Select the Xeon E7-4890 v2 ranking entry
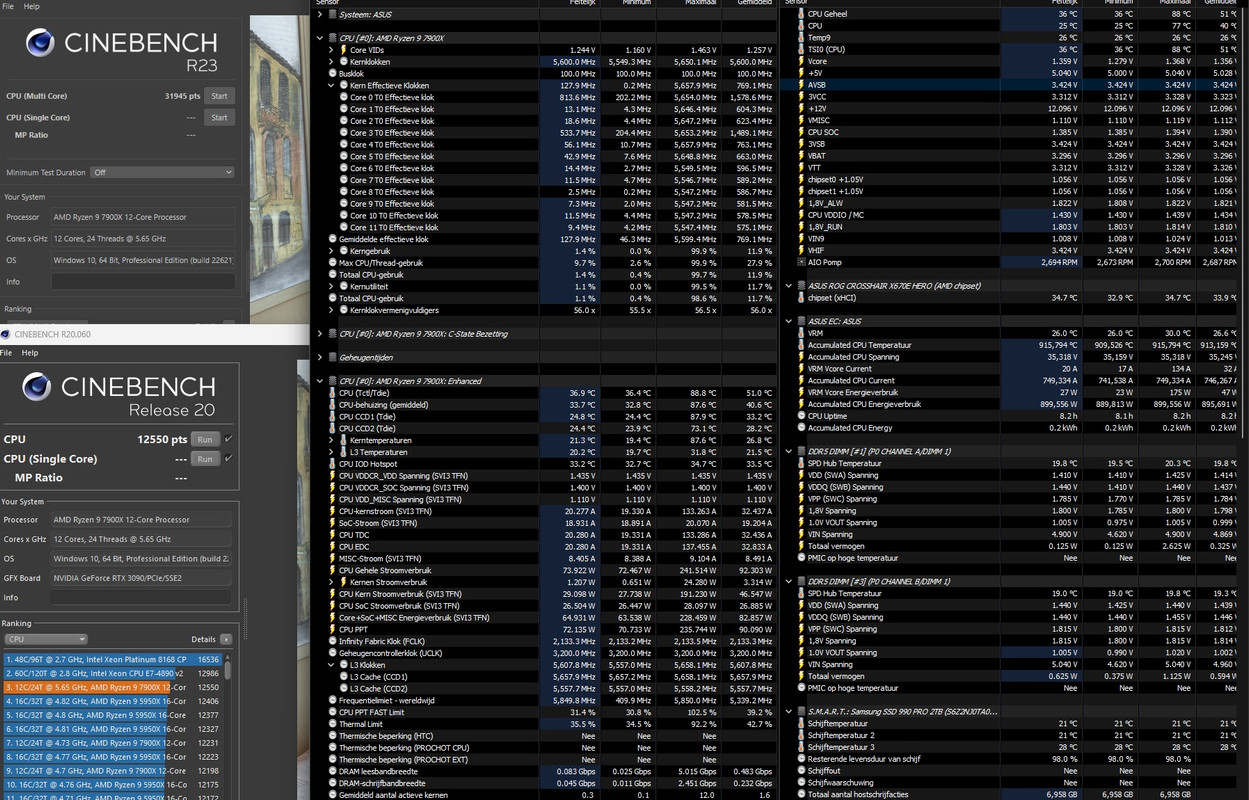 [x=112, y=674]
